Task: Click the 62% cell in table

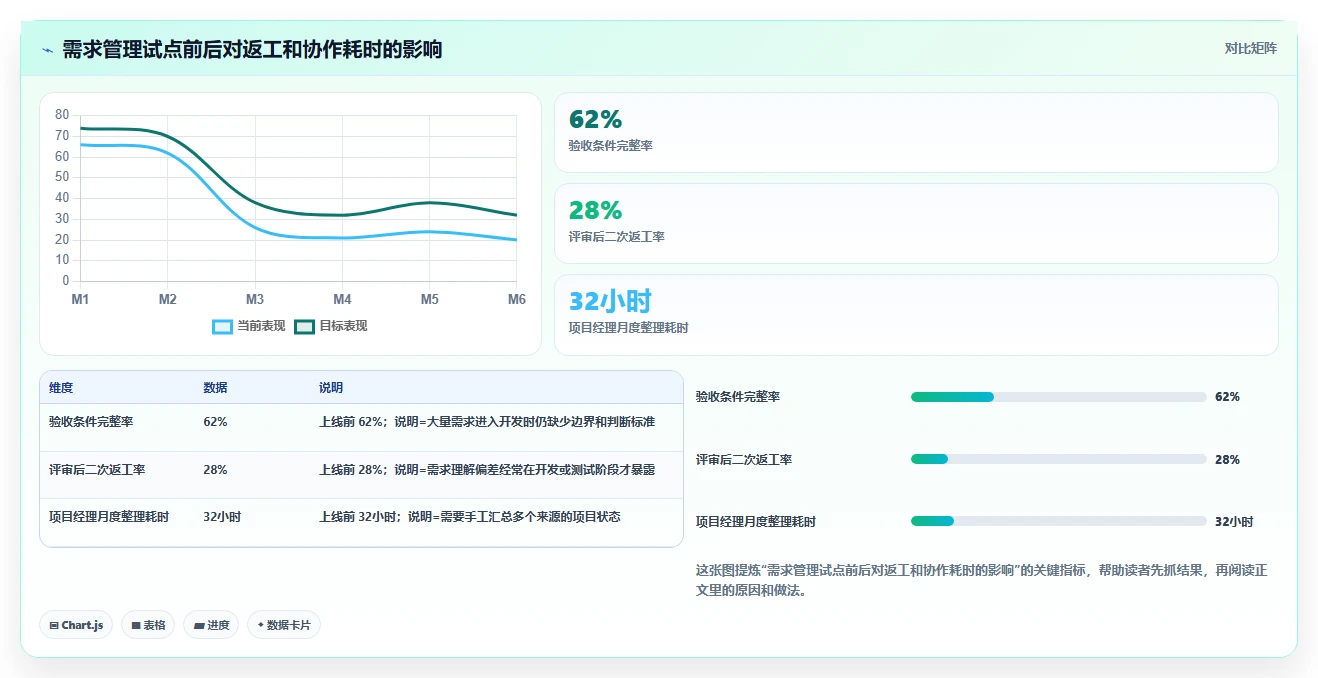Action: pyautogui.click(x=215, y=422)
